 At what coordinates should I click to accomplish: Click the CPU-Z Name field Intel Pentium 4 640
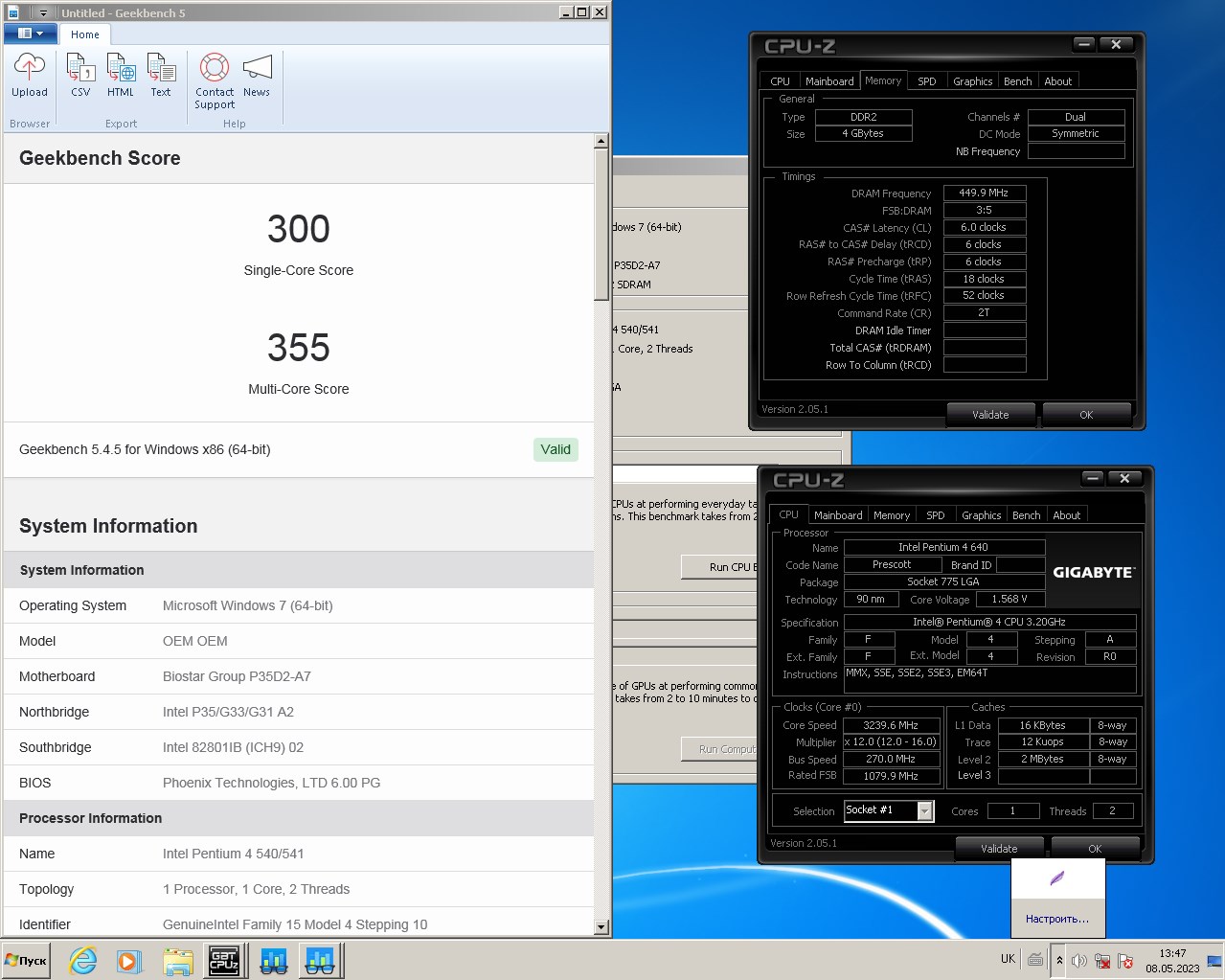pyautogui.click(x=943, y=547)
